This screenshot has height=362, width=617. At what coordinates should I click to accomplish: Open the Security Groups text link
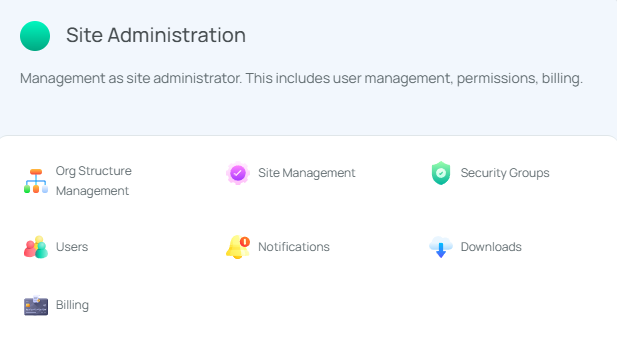click(505, 173)
